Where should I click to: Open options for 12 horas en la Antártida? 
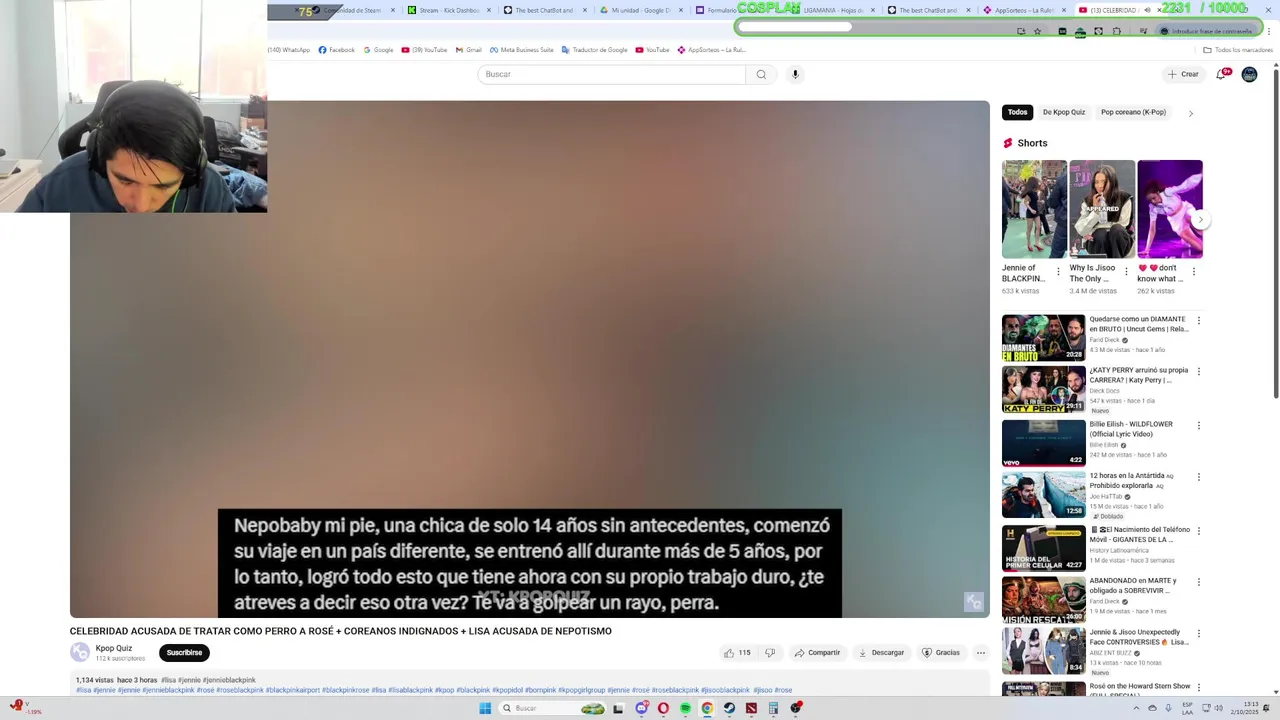pyautogui.click(x=1198, y=477)
